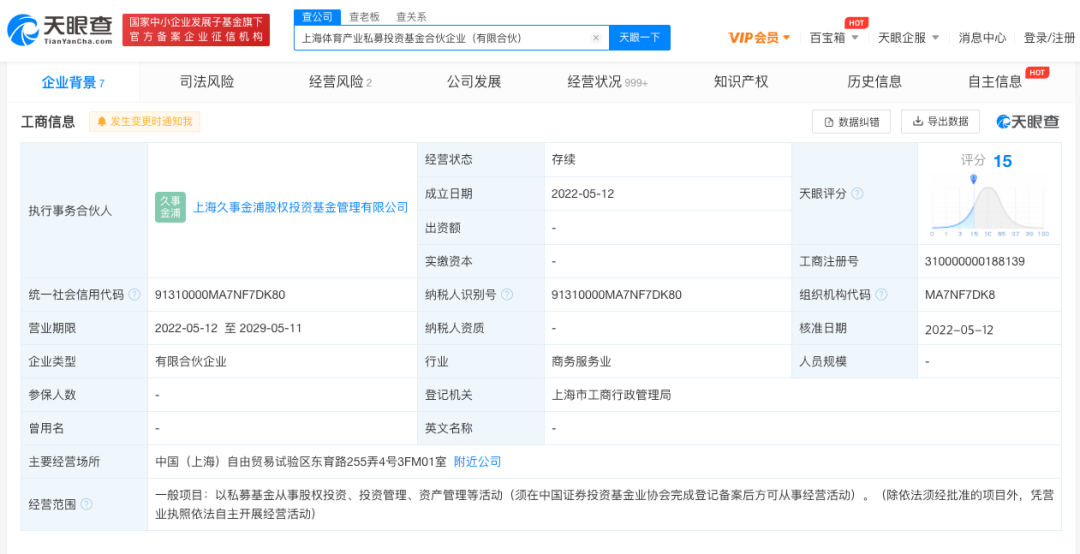Click 登记机关 value 上海市工商行政管理局
1080x554 pixels.
click(611, 395)
